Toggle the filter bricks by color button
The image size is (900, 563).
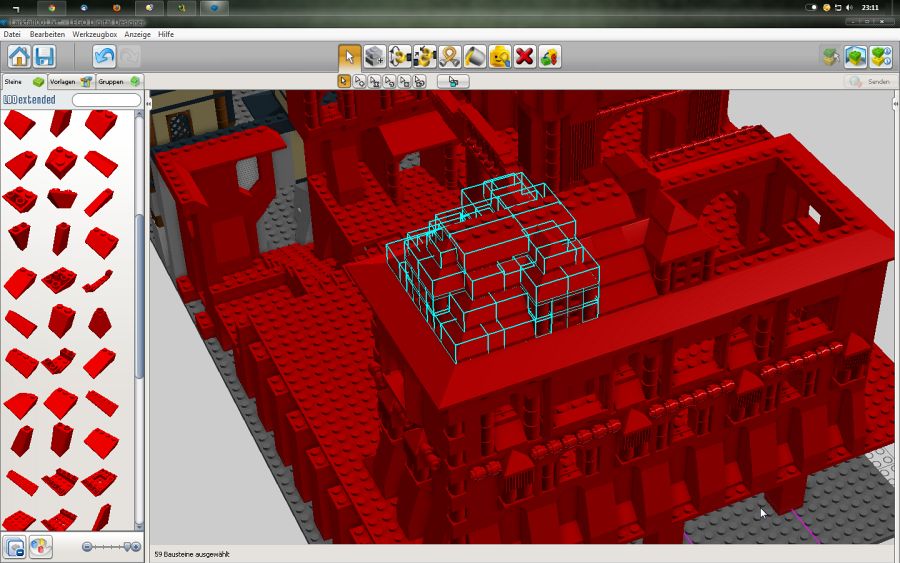[x=41, y=547]
